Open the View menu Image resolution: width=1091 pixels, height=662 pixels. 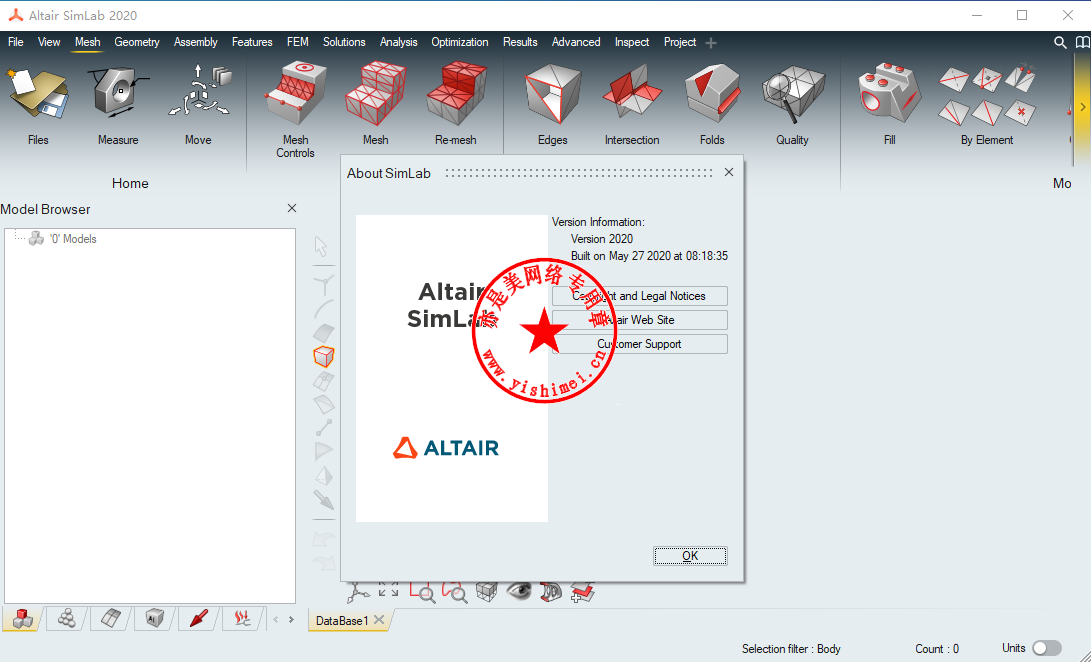49,42
